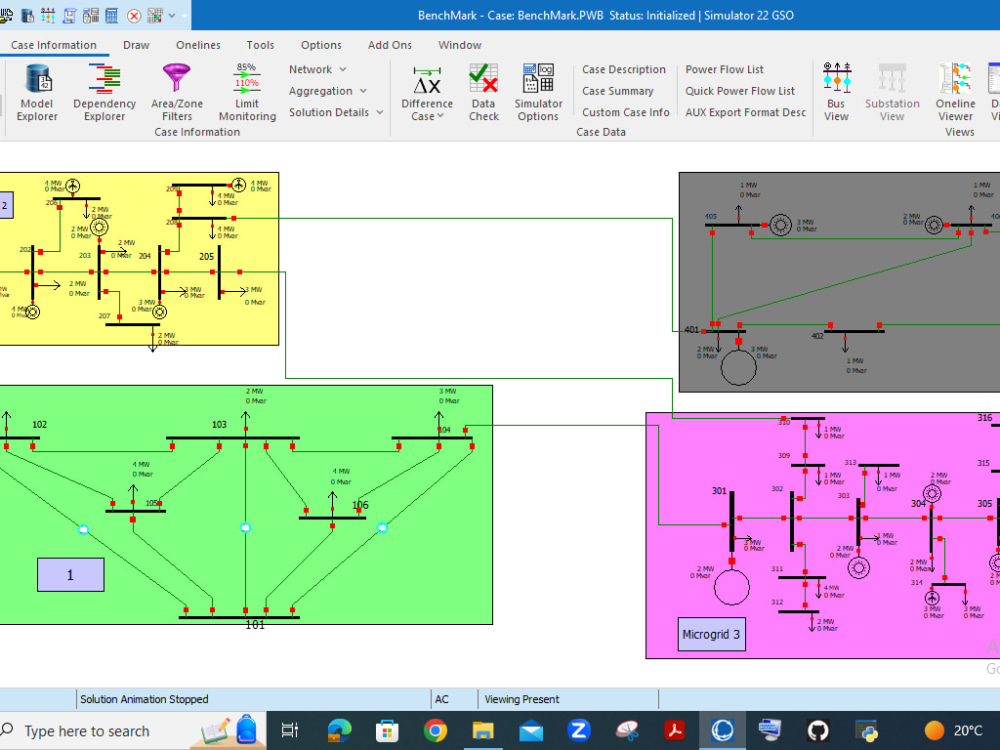Image resolution: width=1000 pixels, height=750 pixels.
Task: Open the Limit Monitoring tool
Action: (x=246, y=93)
